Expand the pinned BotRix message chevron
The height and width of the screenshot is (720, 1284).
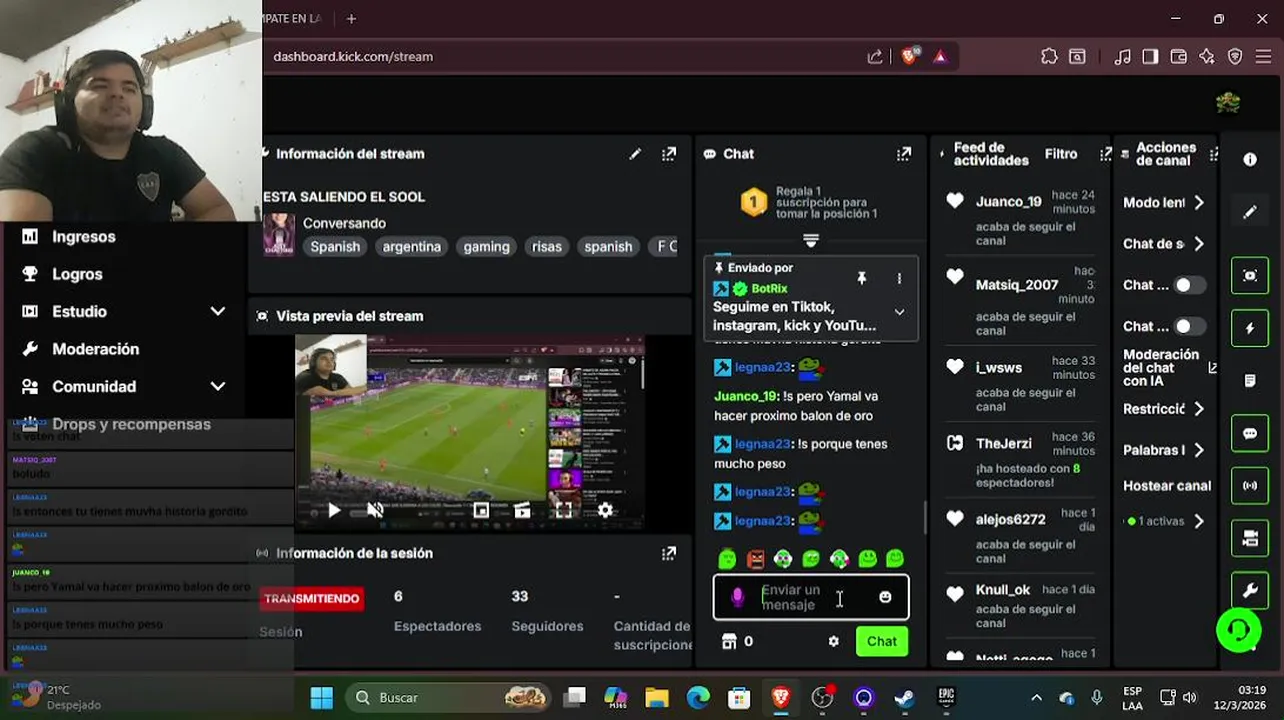coord(899,312)
